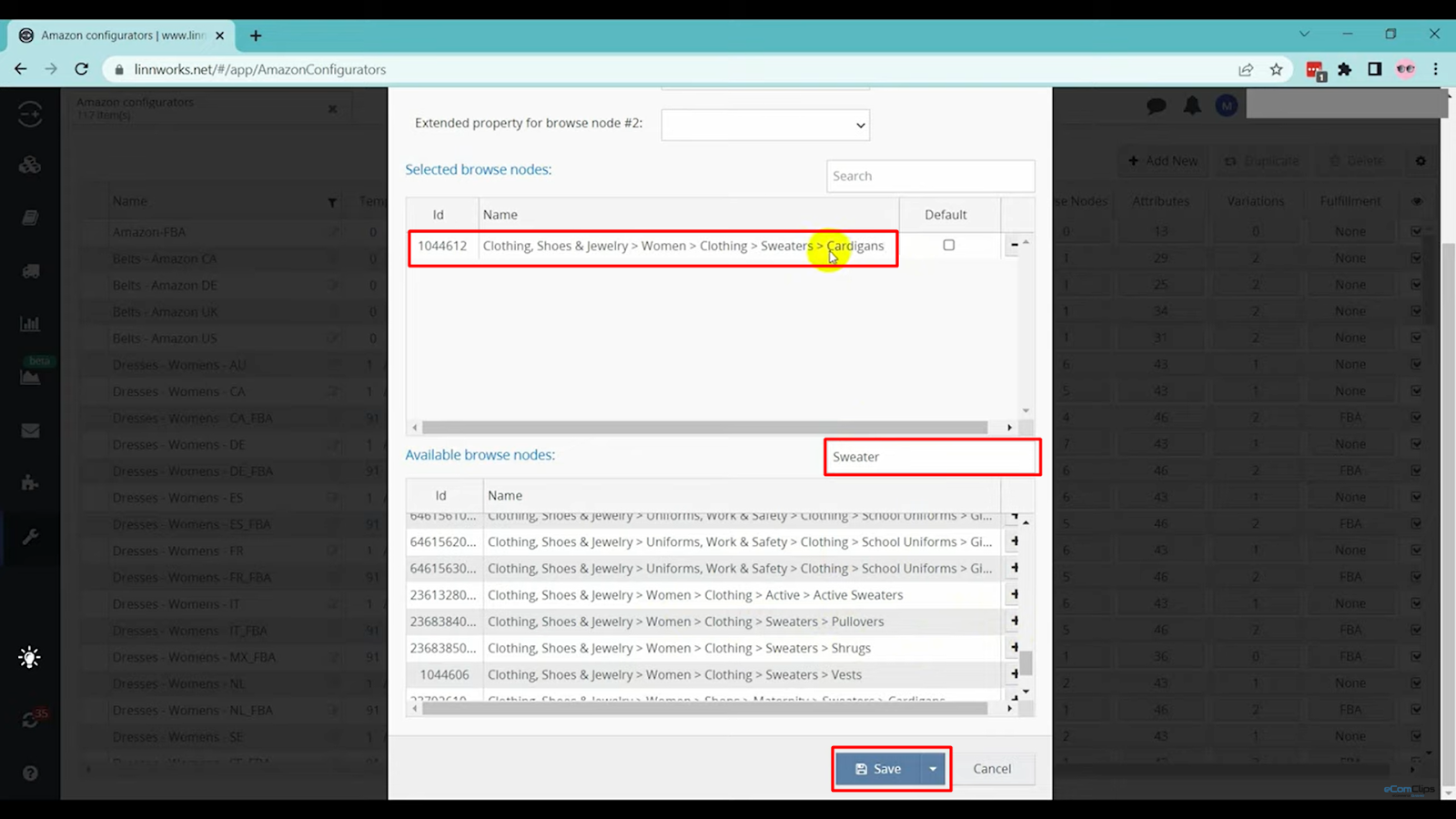
Task: Open the chat bubble icon in header
Action: (1157, 106)
